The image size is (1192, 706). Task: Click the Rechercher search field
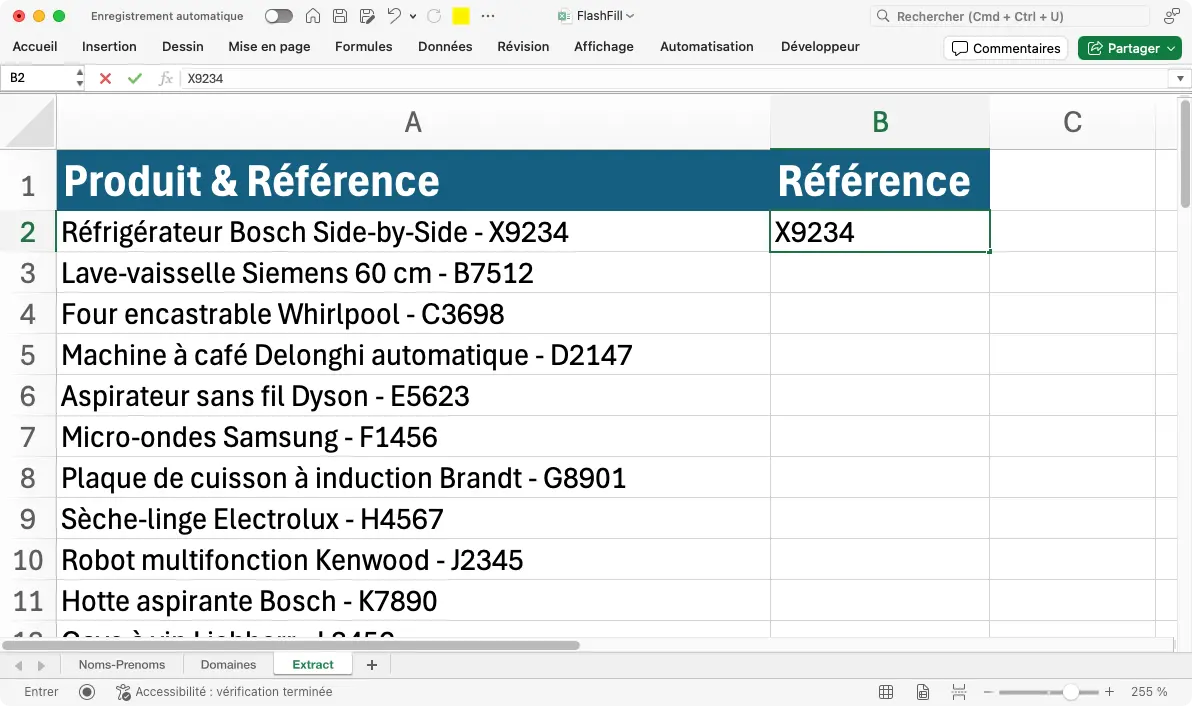tap(1010, 16)
